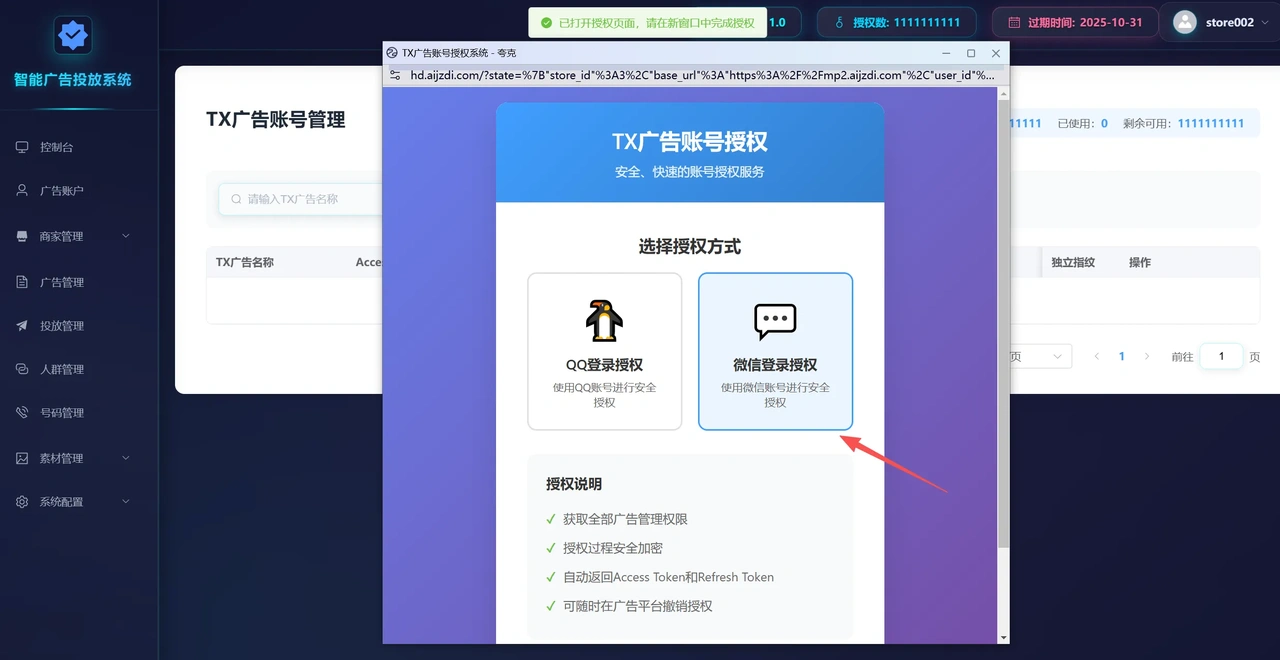Viewport: 1280px width, 660px height.
Task: Select 投放管理 in sidebar
Action: 79,326
